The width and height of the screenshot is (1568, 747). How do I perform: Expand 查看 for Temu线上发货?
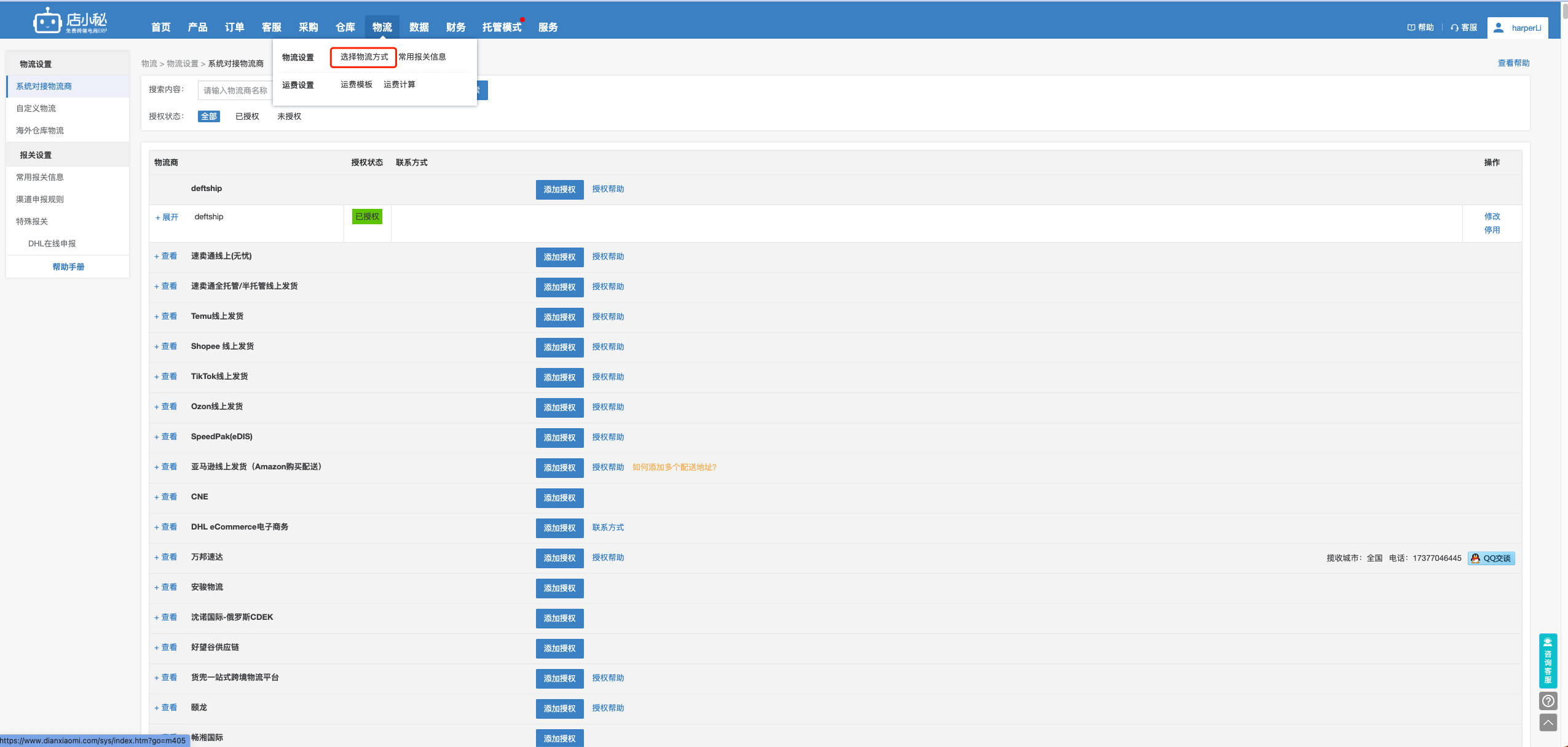[x=166, y=316]
